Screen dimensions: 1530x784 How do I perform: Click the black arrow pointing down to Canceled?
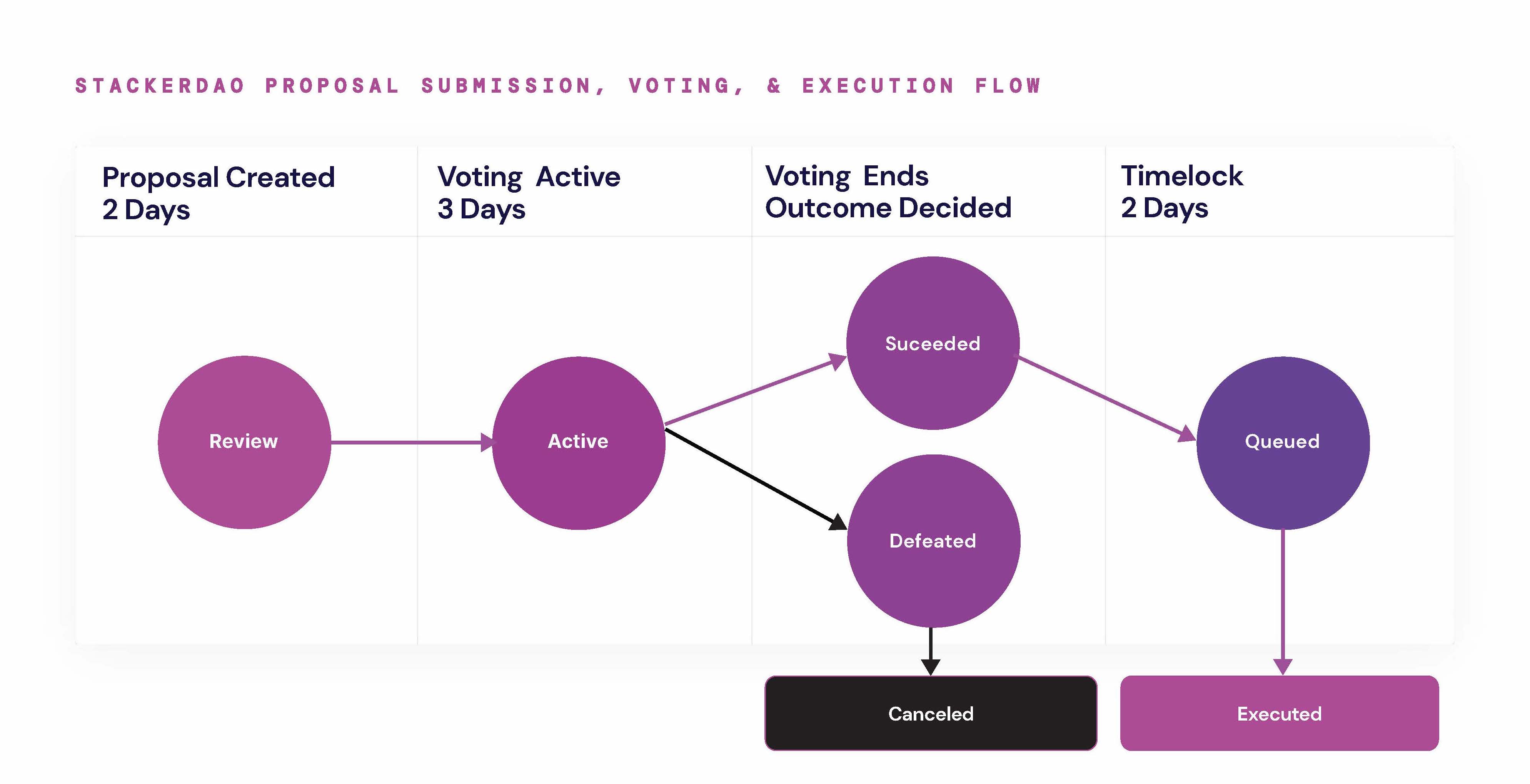click(931, 651)
